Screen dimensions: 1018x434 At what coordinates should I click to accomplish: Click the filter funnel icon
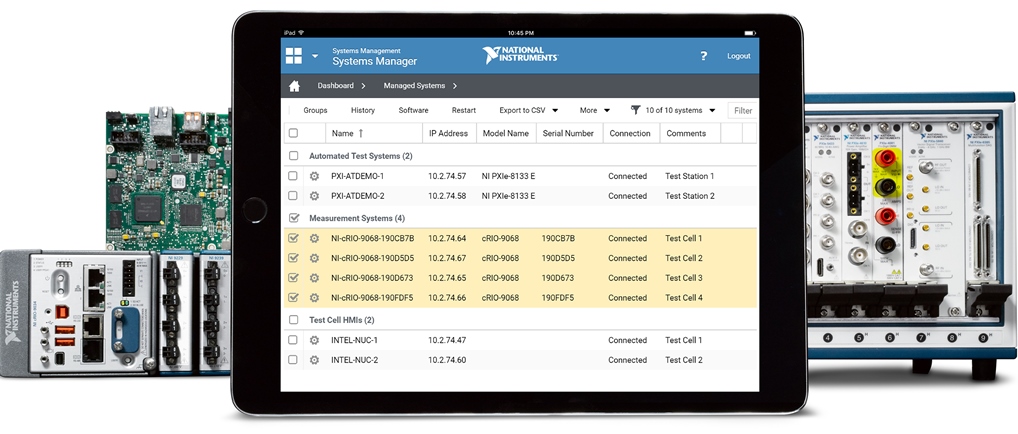pos(635,110)
